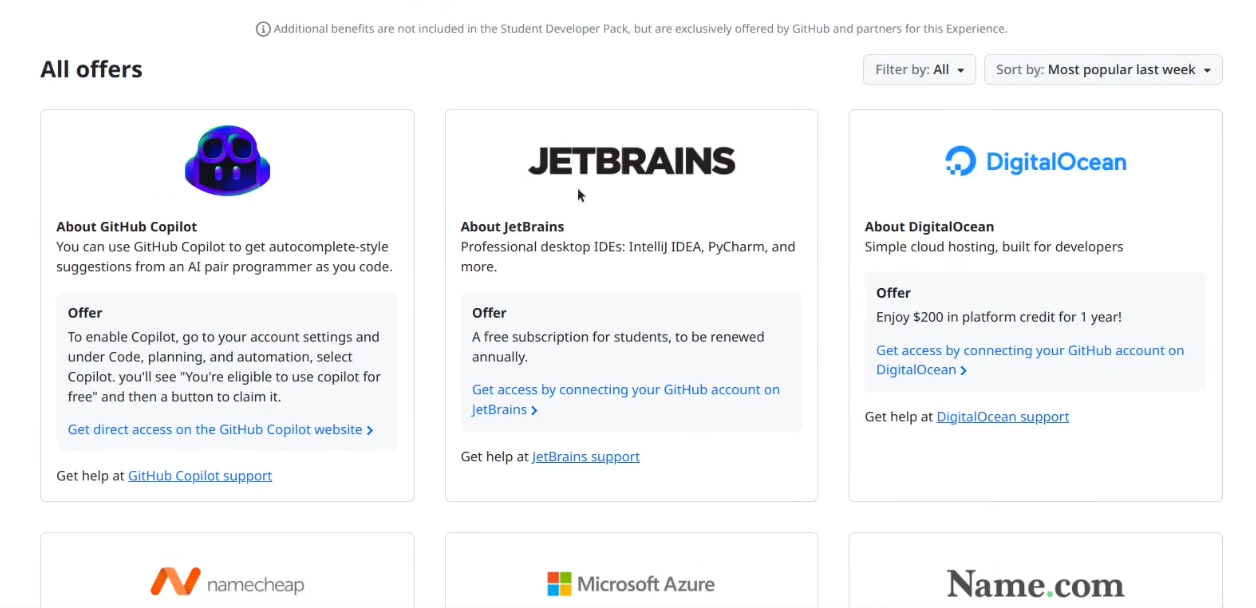Open the Filter by All dropdown
1256x608 pixels.
click(x=919, y=70)
